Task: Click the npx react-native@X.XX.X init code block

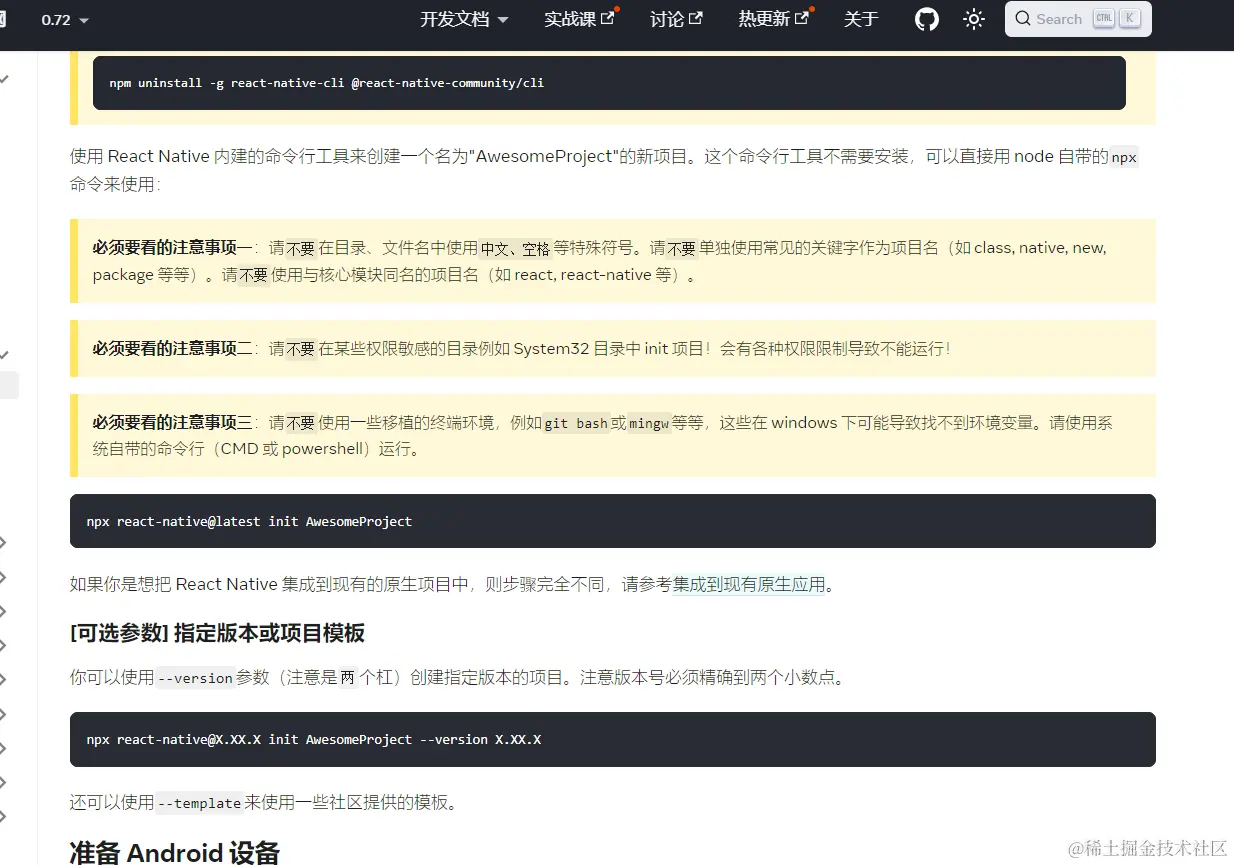Action: point(613,739)
